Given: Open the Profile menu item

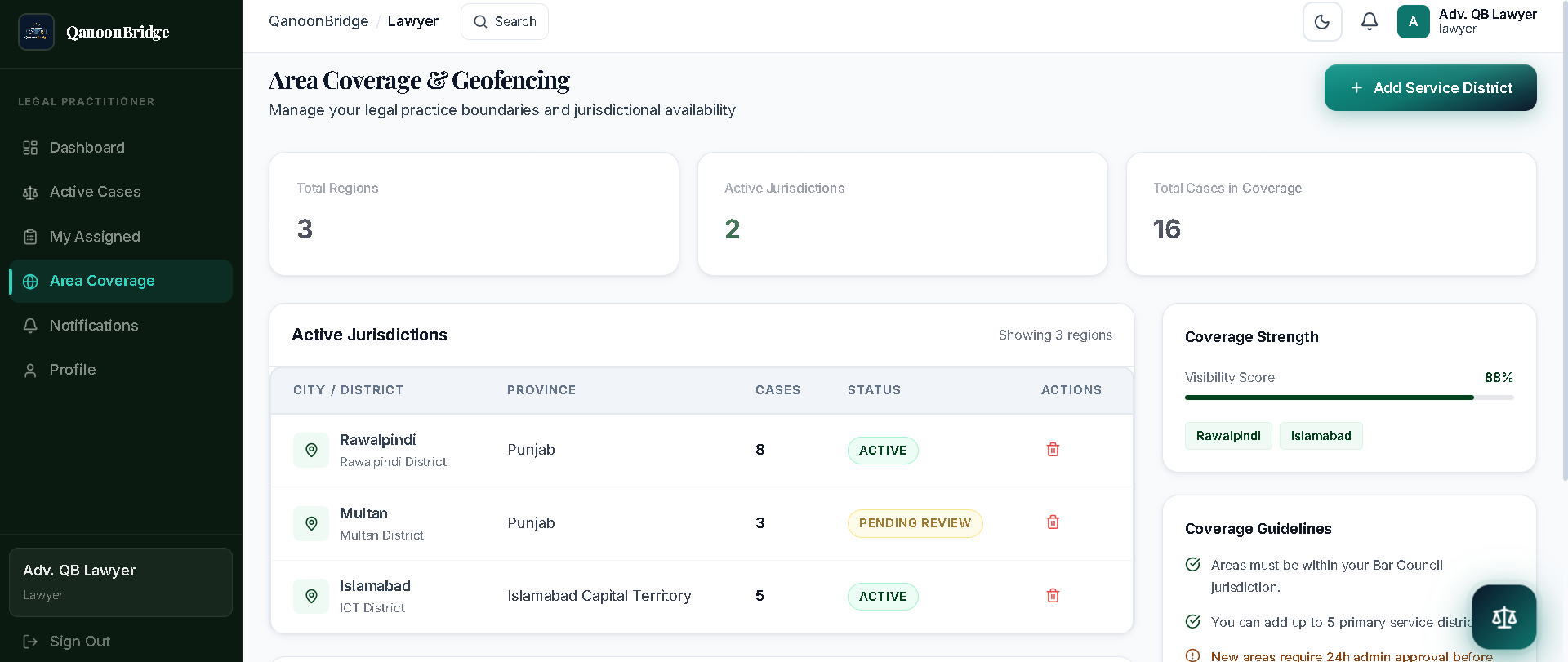Looking at the screenshot, I should 121,370.
